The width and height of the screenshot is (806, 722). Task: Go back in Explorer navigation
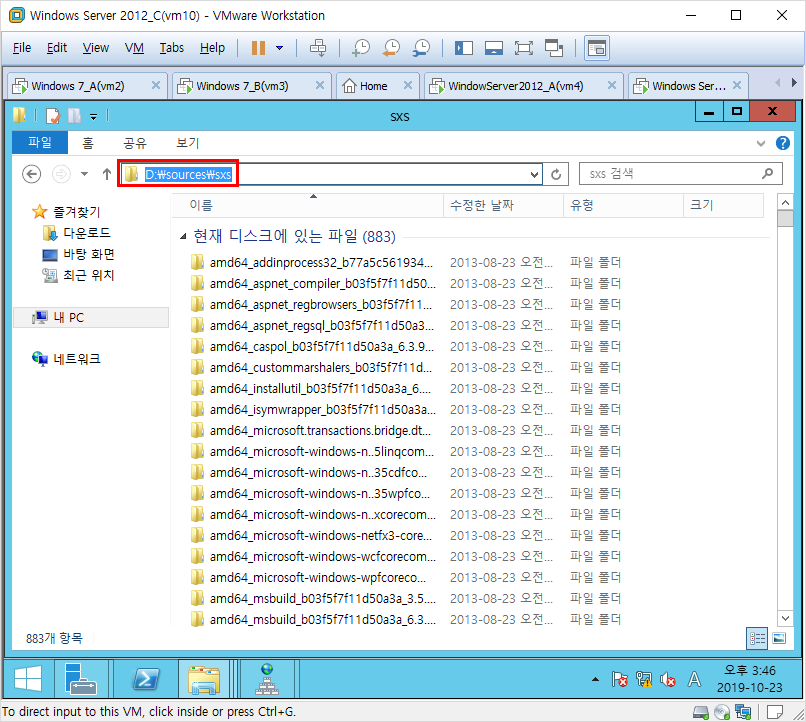(x=31, y=174)
